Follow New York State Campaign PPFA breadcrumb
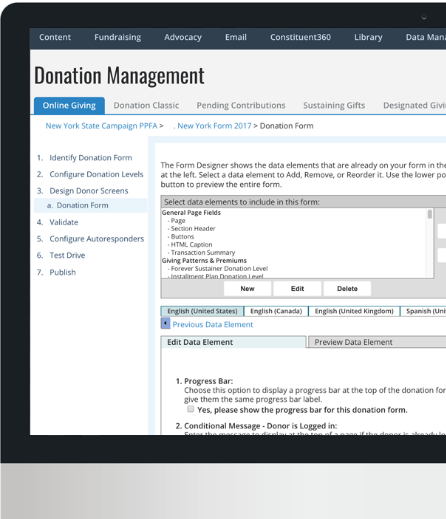446x519 pixels. click(101, 126)
